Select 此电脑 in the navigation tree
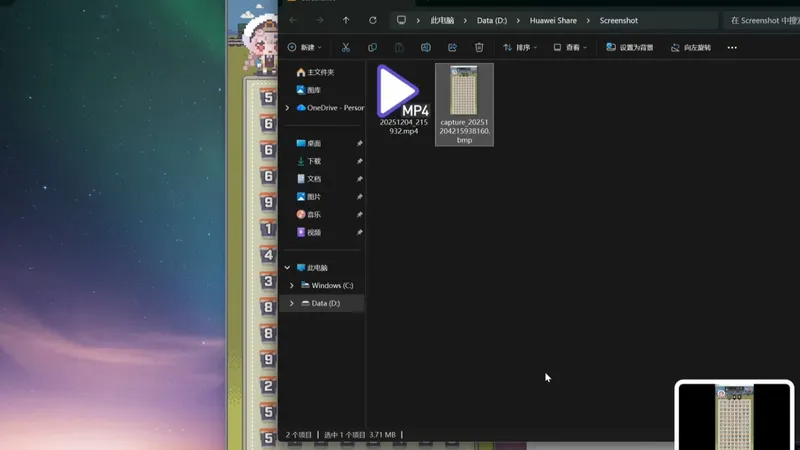Viewport: 800px width, 450px height. (x=312, y=268)
